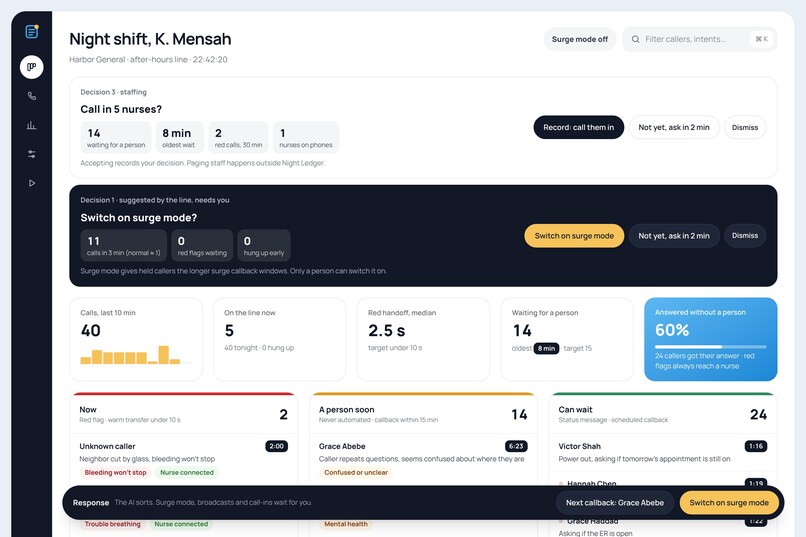Focus the Filter callers, intents field
806x537 pixels.
[x=700, y=39]
